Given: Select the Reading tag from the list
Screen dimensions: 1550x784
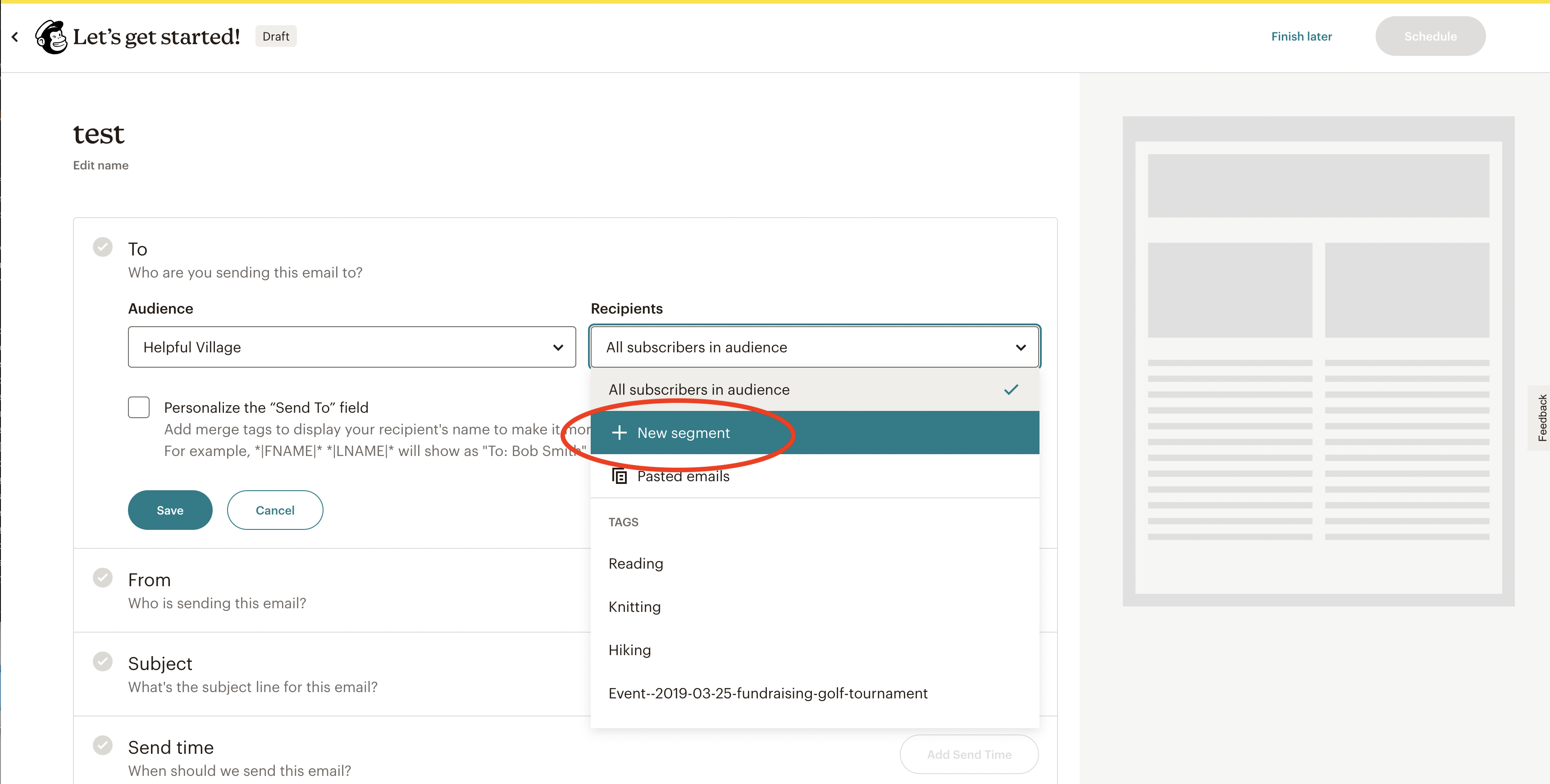Looking at the screenshot, I should 635,563.
